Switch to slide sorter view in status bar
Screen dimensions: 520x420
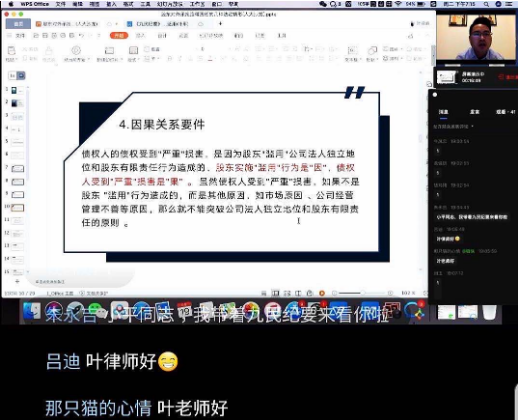287,293
